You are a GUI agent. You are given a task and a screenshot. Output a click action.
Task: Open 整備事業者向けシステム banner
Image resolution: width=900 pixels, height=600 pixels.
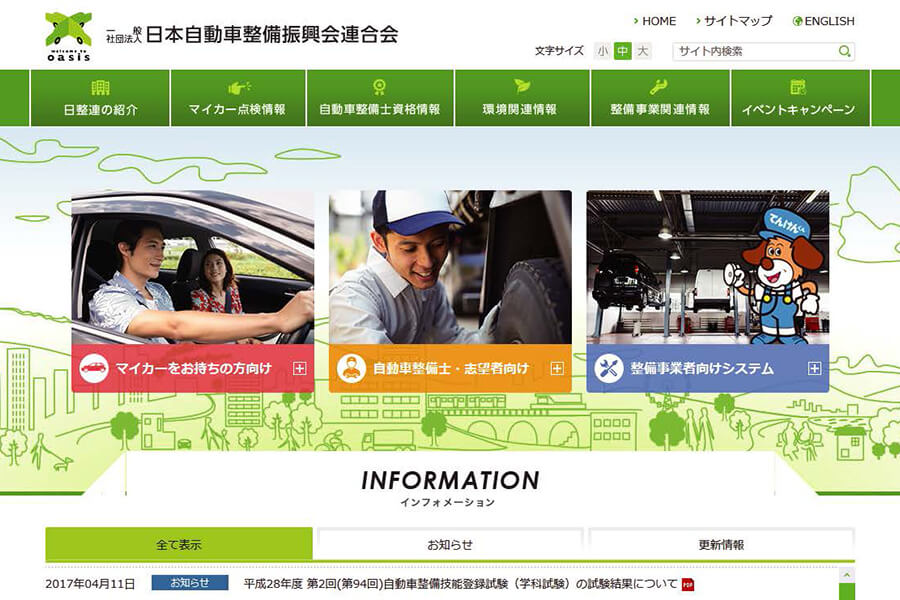[x=708, y=369]
